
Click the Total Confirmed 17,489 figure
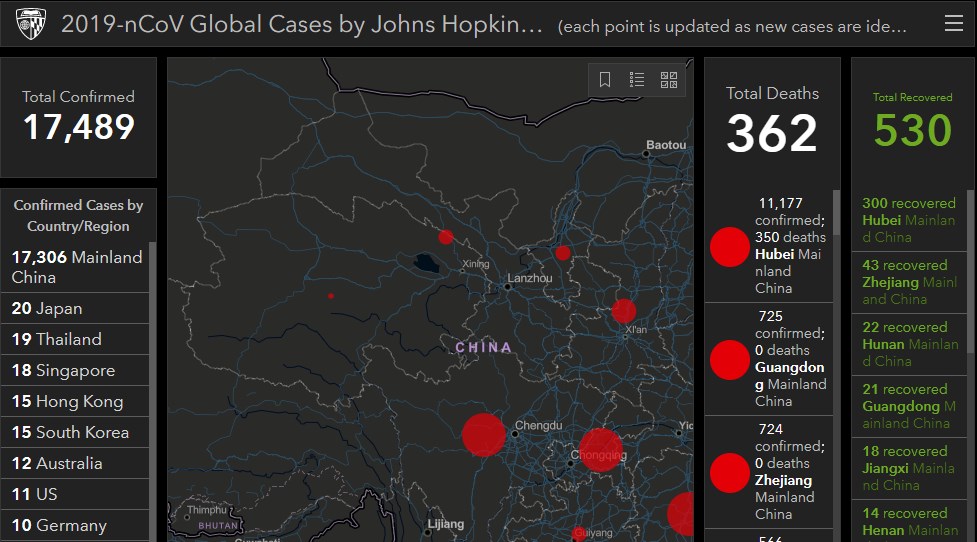(x=79, y=127)
